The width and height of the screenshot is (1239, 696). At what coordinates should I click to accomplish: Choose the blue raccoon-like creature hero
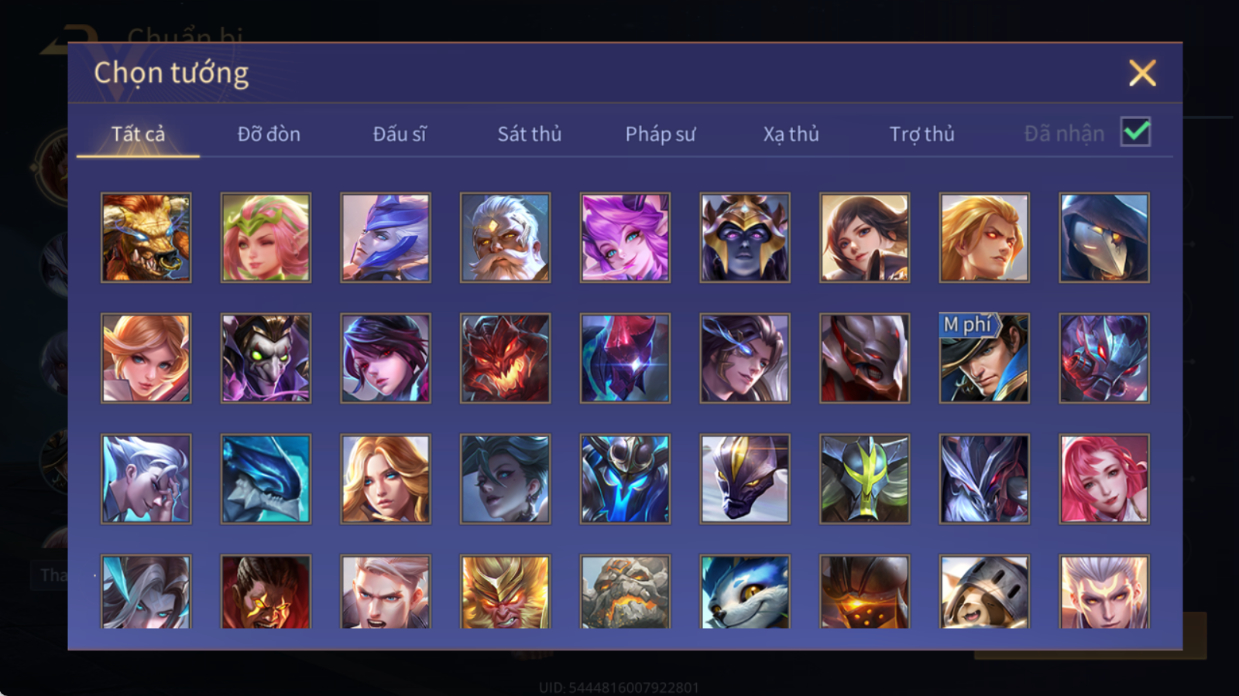745,592
